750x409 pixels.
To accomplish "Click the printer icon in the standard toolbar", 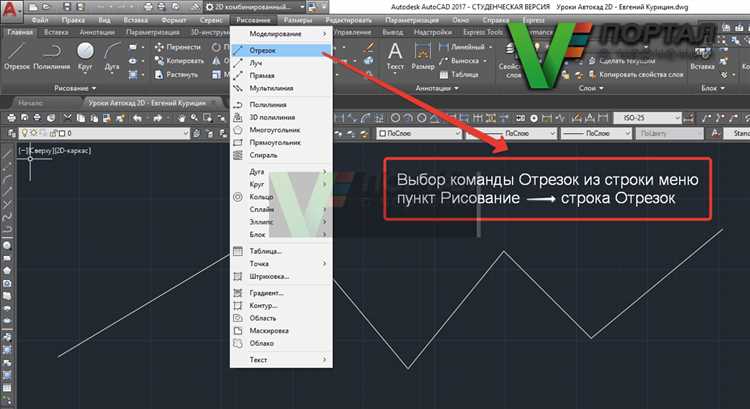I will [11, 118].
